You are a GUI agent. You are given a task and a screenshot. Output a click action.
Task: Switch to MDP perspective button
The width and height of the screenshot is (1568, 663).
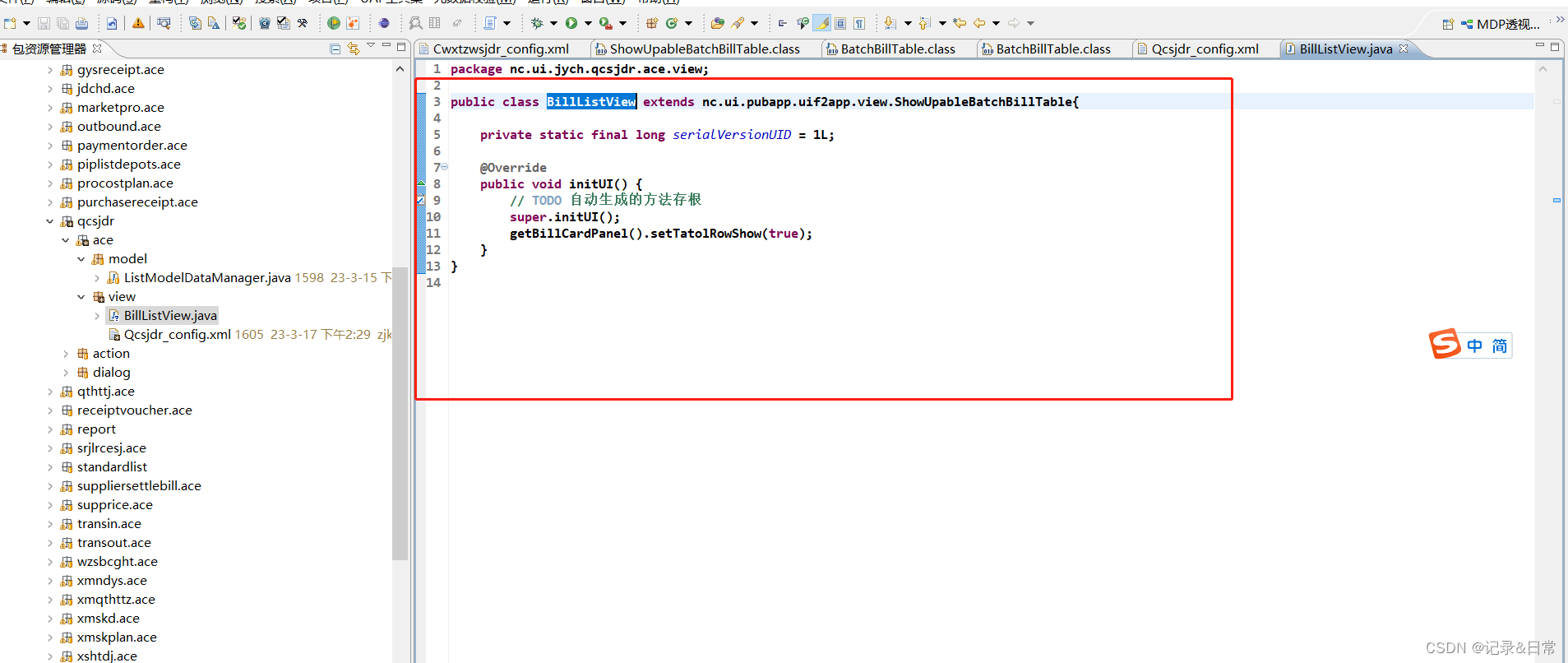pyautogui.click(x=1501, y=24)
